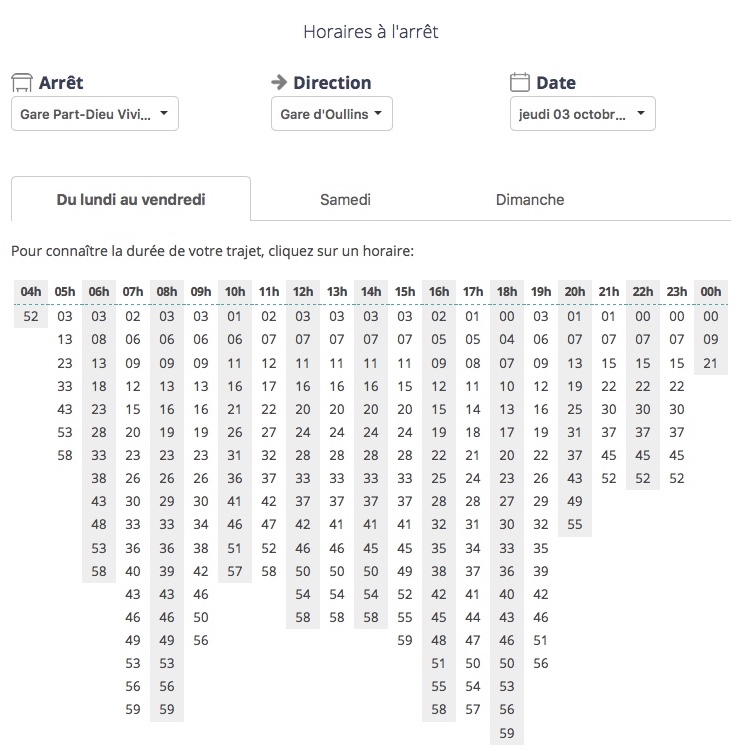This screenshot has width=741, height=749.
Task: Click the 55 departure in the 20h column
Action: point(575,524)
